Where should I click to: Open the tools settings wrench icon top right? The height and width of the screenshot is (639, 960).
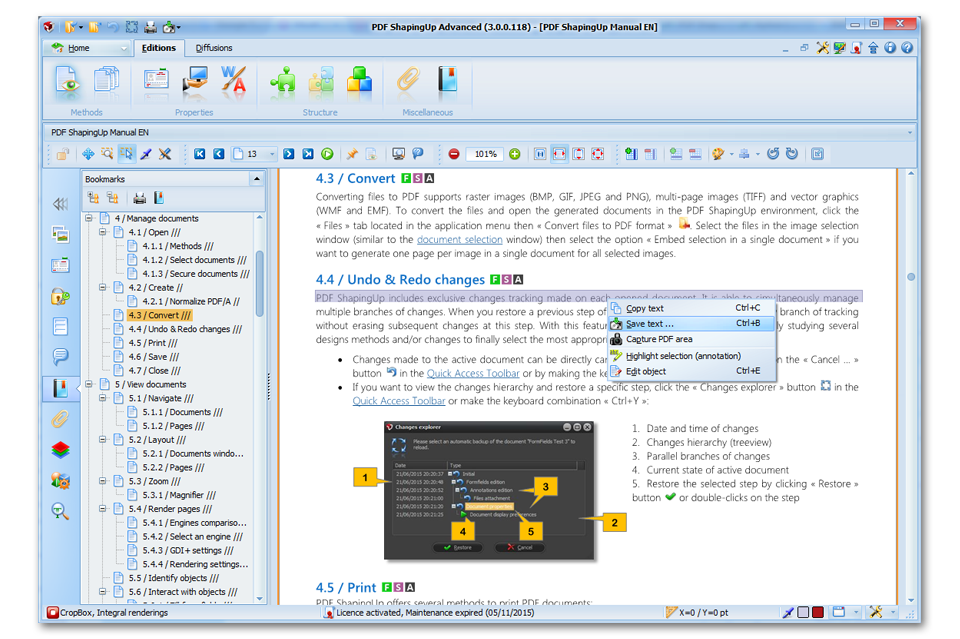tap(822, 48)
